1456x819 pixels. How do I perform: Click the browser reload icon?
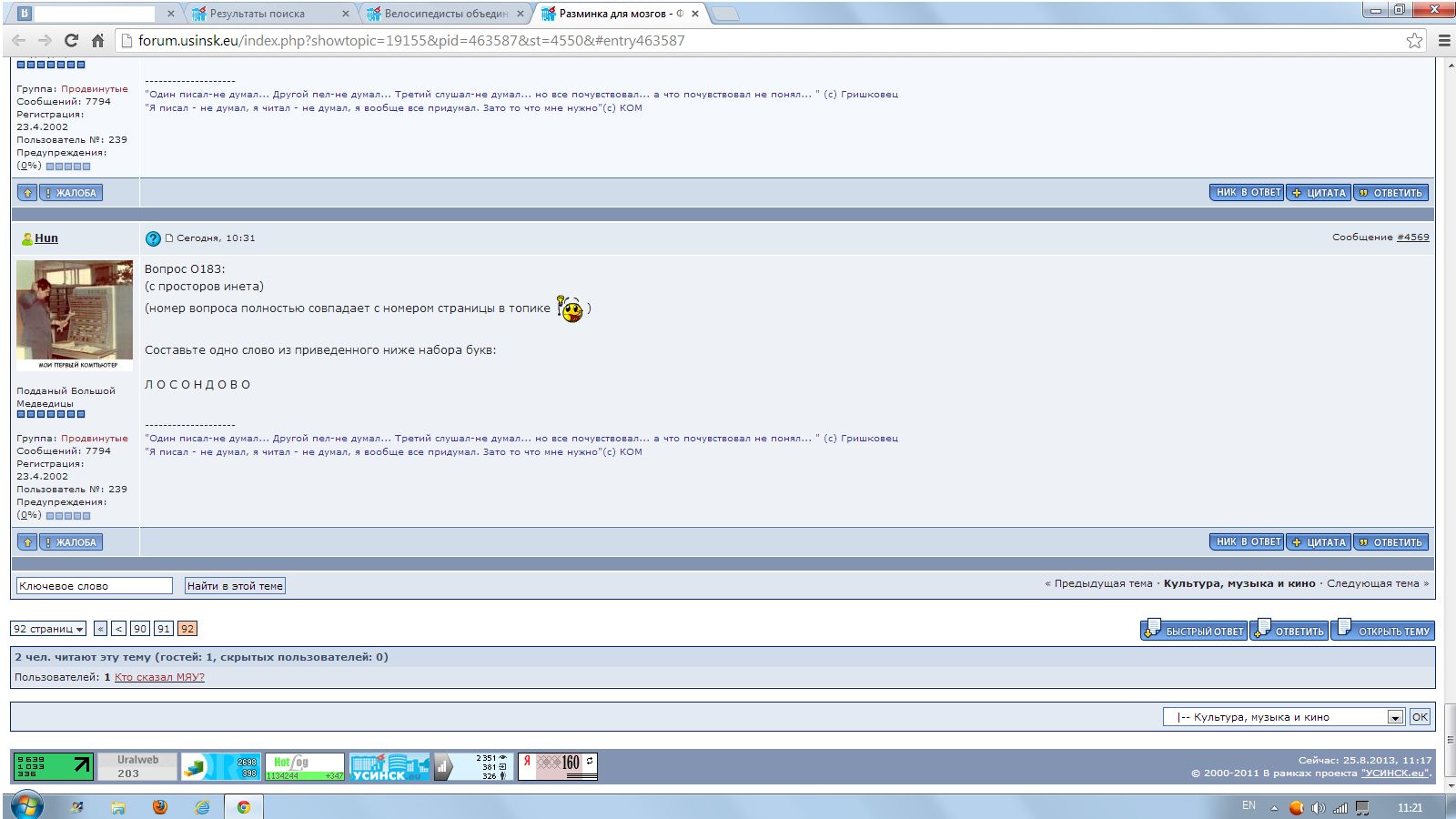pyautogui.click(x=71, y=40)
